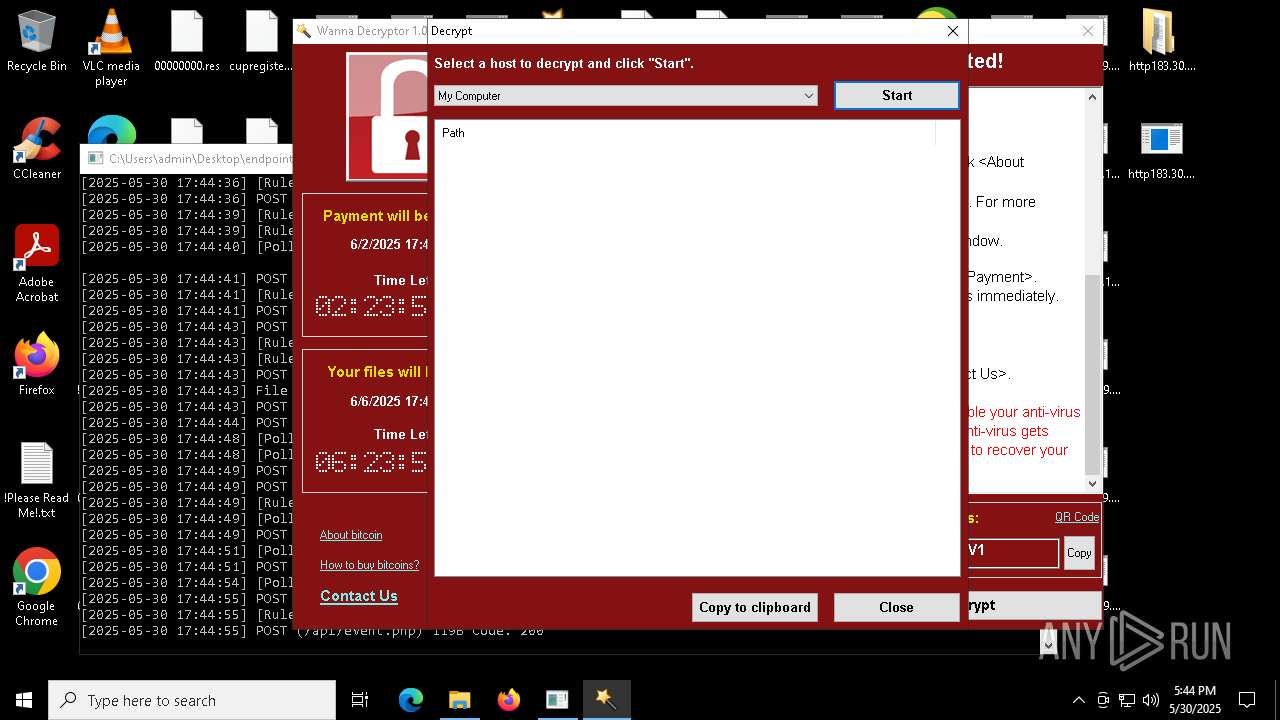Open the cupregiste file on desktop
Screen dimensions: 1280x720
261,42
